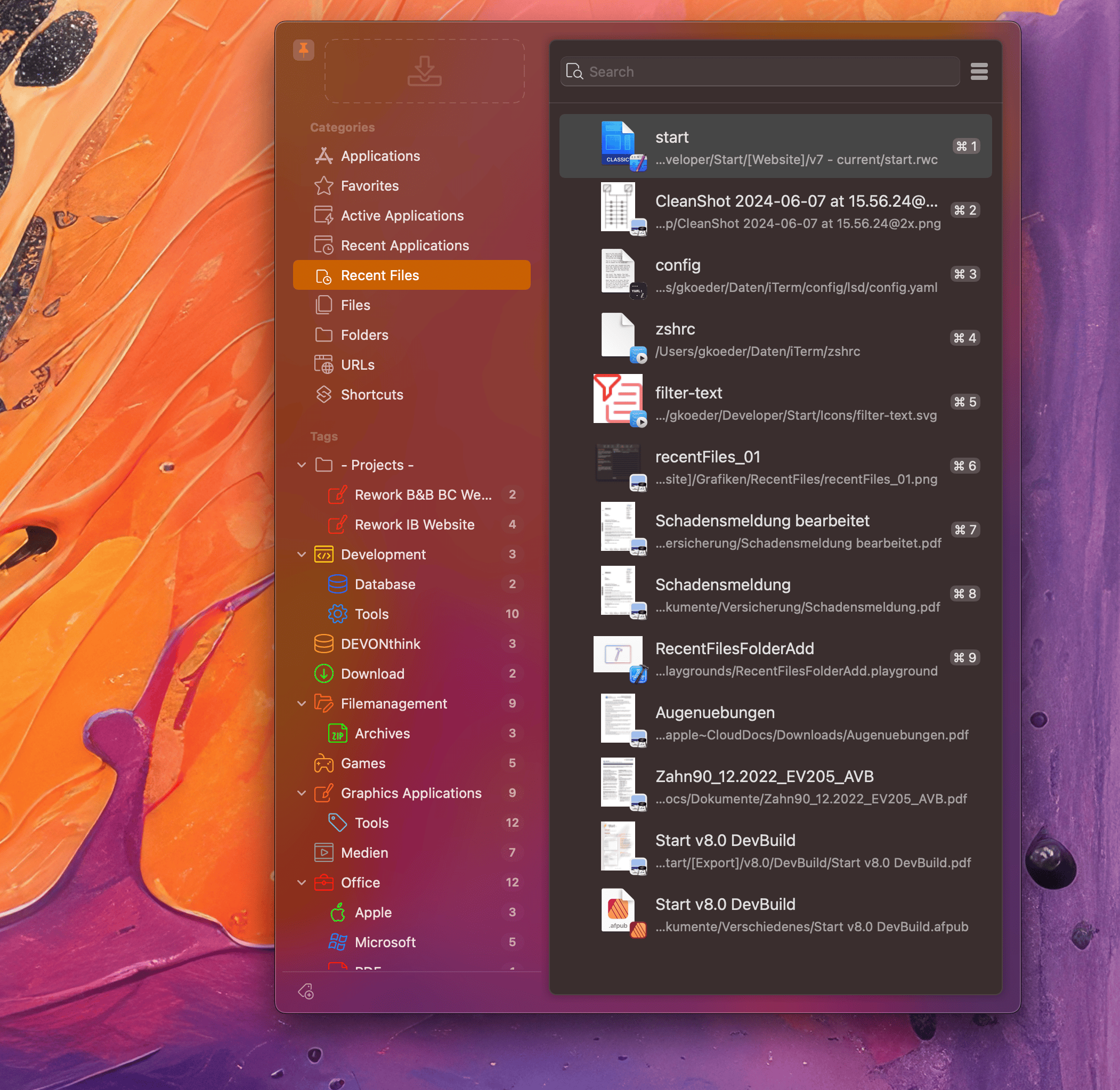Click the Office briefcase icon
This screenshot has width=1120, height=1090.
coord(323,882)
